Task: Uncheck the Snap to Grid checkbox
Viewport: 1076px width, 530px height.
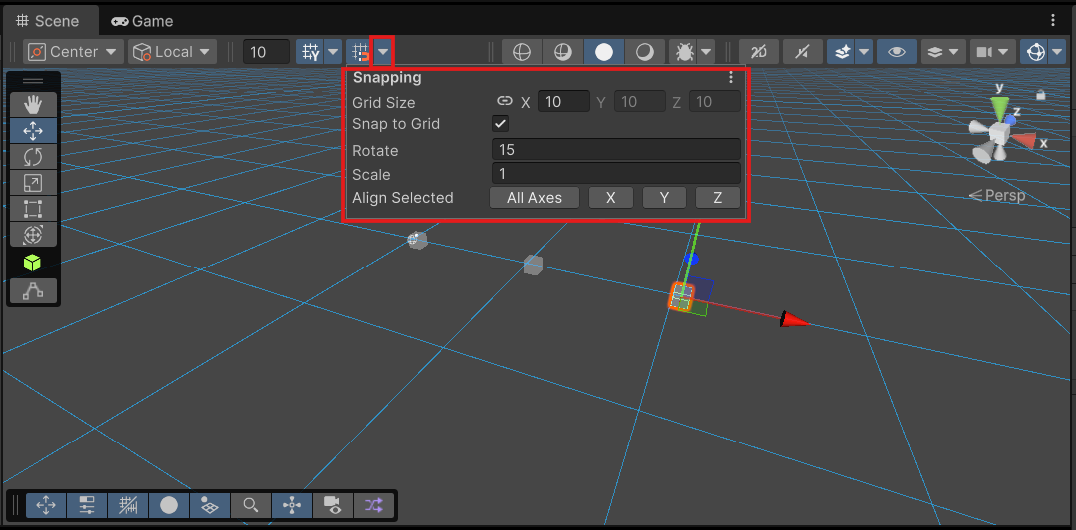Action: click(501, 124)
